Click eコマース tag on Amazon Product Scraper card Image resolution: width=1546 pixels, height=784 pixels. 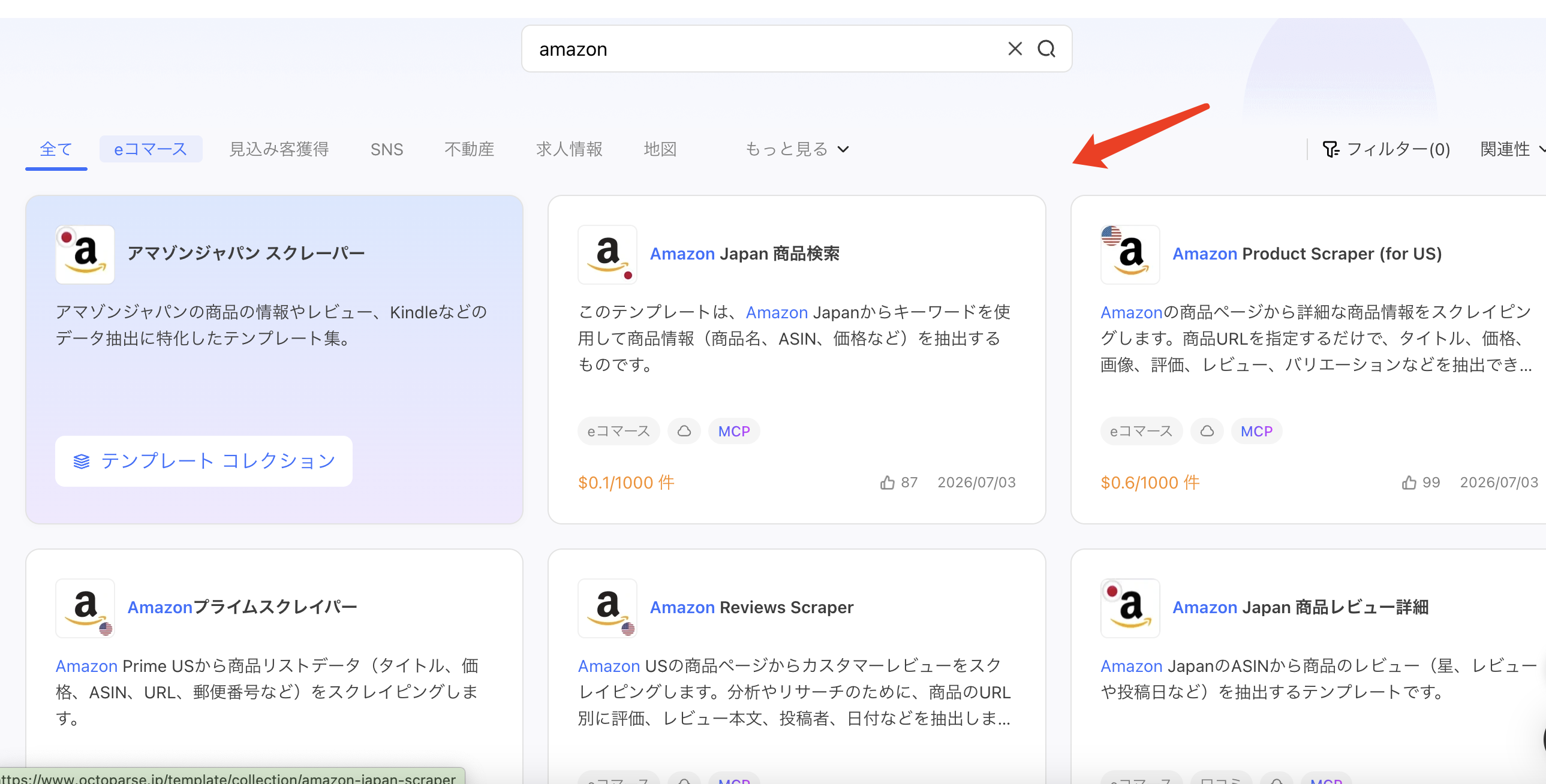[1141, 432]
